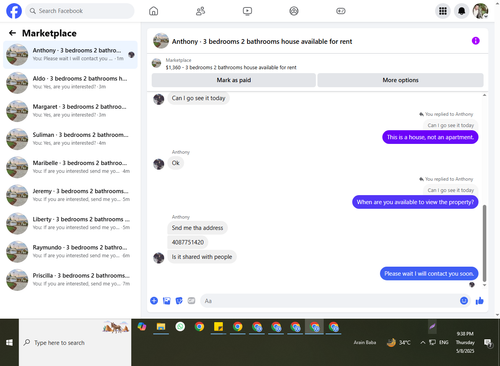Screen dimensions: 500x366
Task: Click the chat header listing thumbnail
Action: (x=161, y=41)
